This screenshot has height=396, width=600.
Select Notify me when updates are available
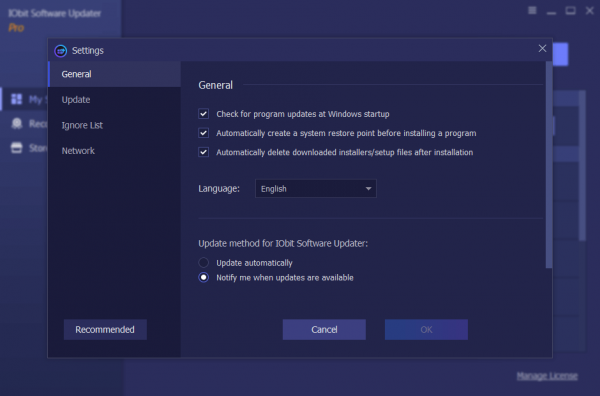204,277
